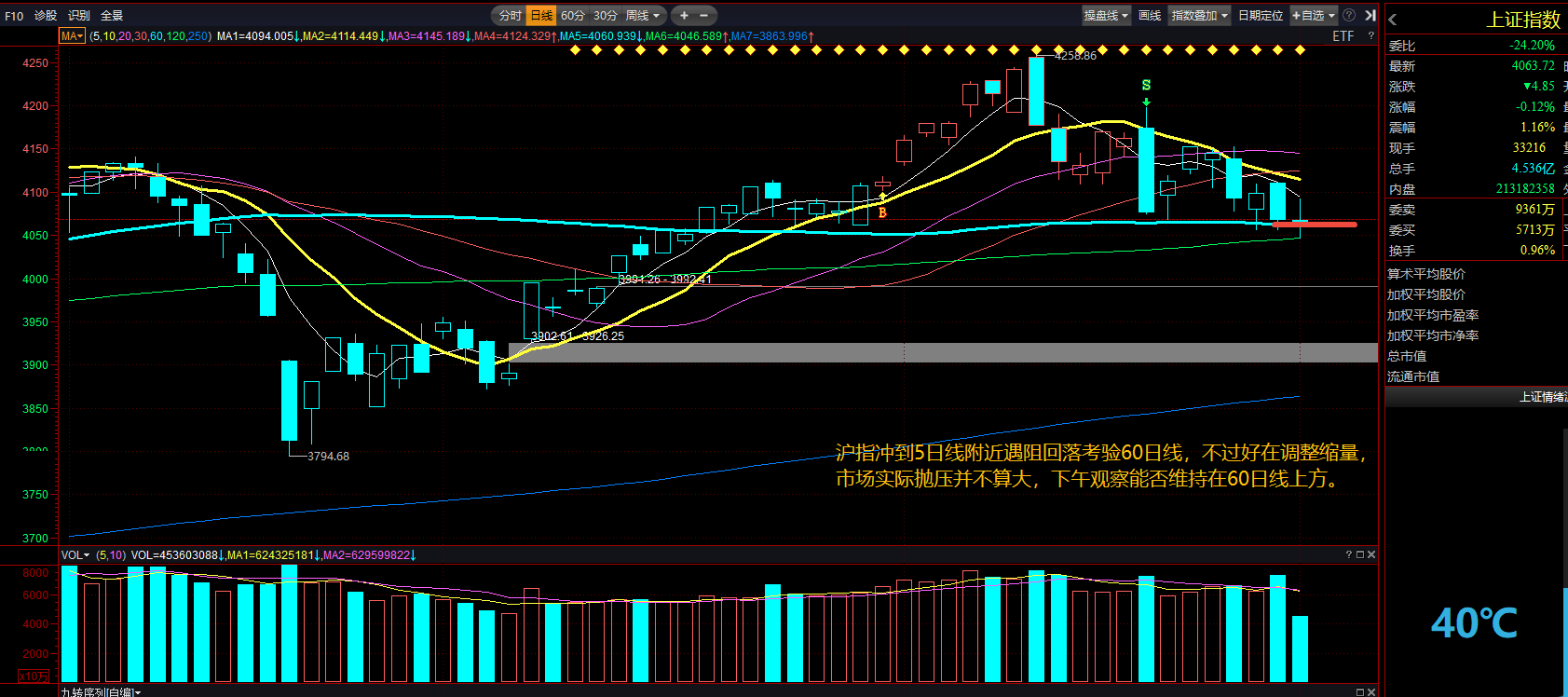The height and width of the screenshot is (697, 1568).
Task: Expand the 指数叠加 index overlay dropdown
Action: pyautogui.click(x=1200, y=16)
